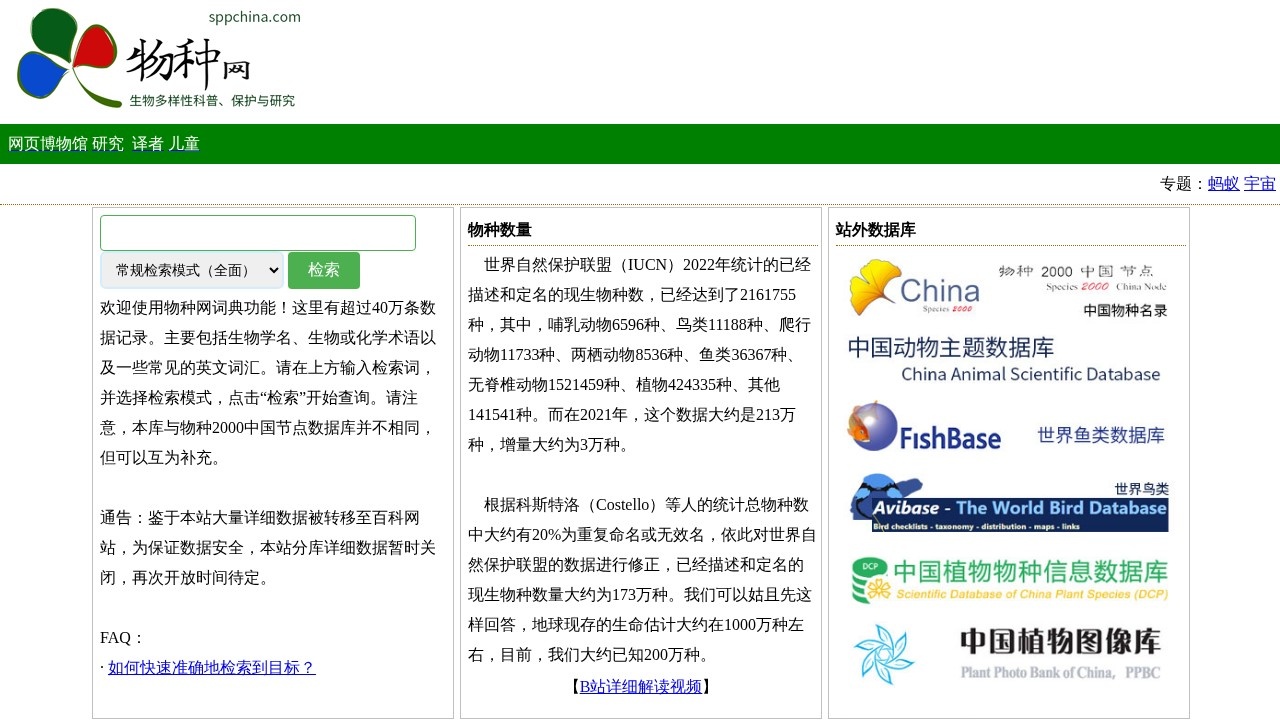Viewport: 1280px width, 720px height.
Task: Open the B站详细解读视频 link
Action: (x=641, y=686)
